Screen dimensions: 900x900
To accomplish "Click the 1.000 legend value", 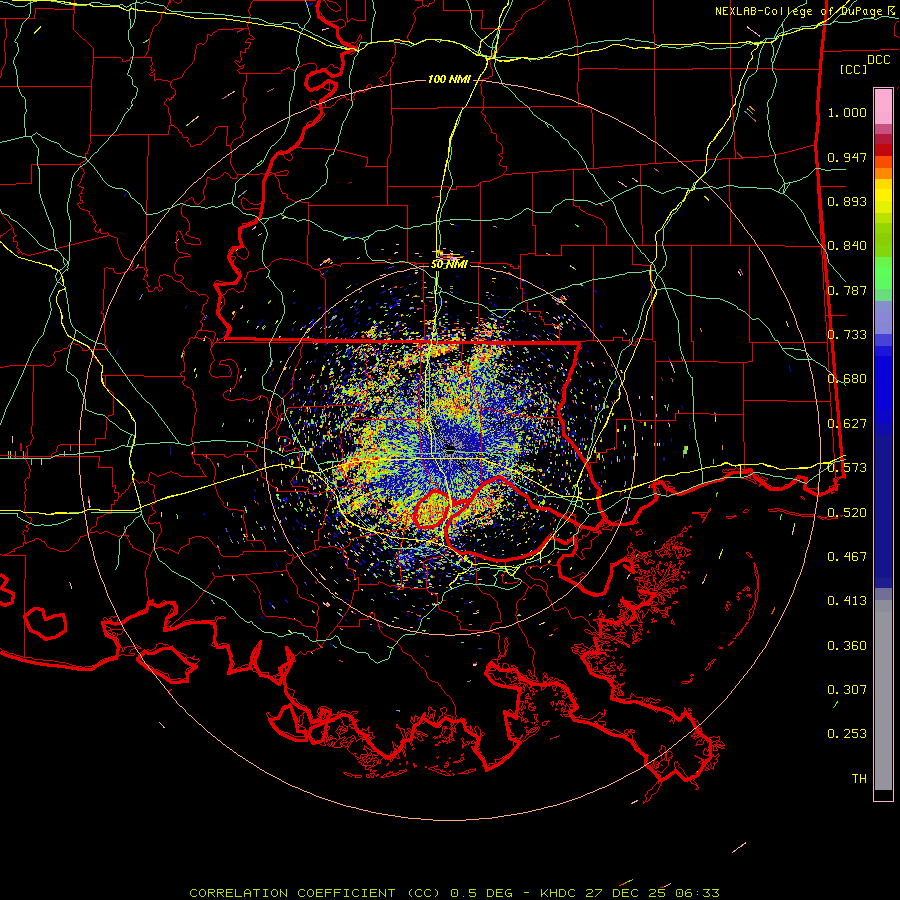I will click(847, 112).
